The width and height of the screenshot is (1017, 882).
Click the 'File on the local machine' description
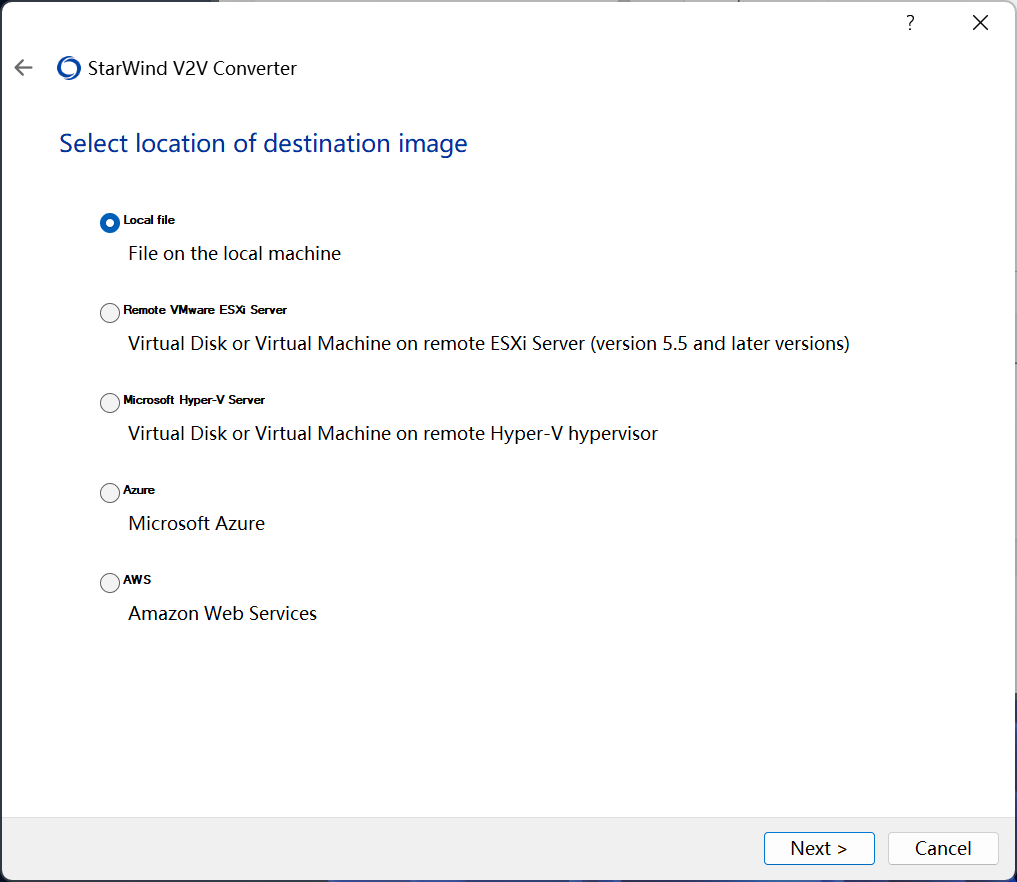click(x=234, y=254)
